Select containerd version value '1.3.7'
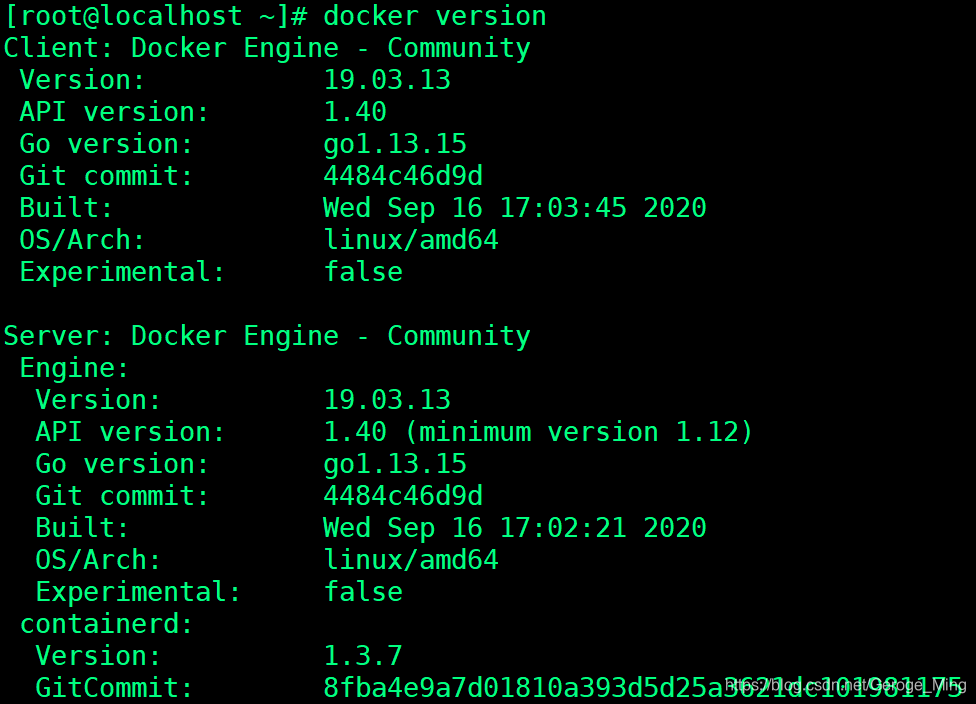This screenshot has height=704, width=976. point(364,656)
